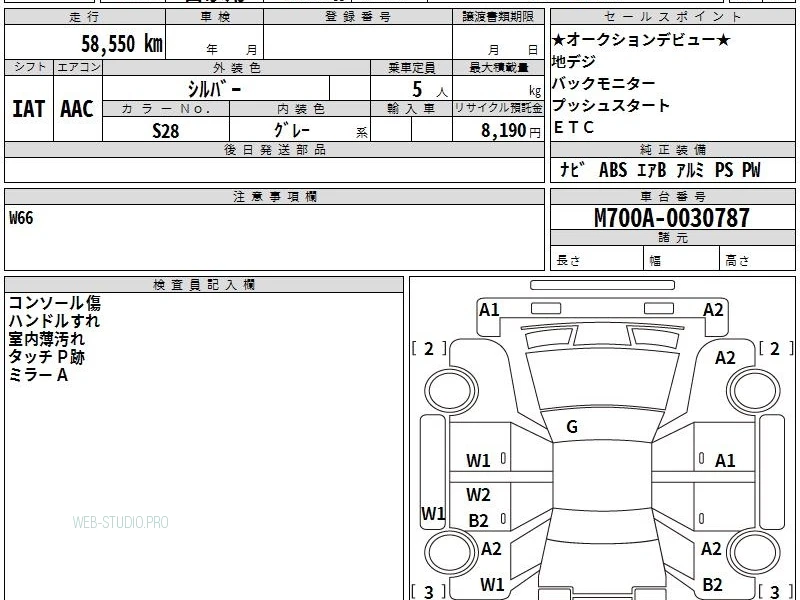Select the inspector note ミラーA
The width and height of the screenshot is (800, 600).
(x=38, y=376)
